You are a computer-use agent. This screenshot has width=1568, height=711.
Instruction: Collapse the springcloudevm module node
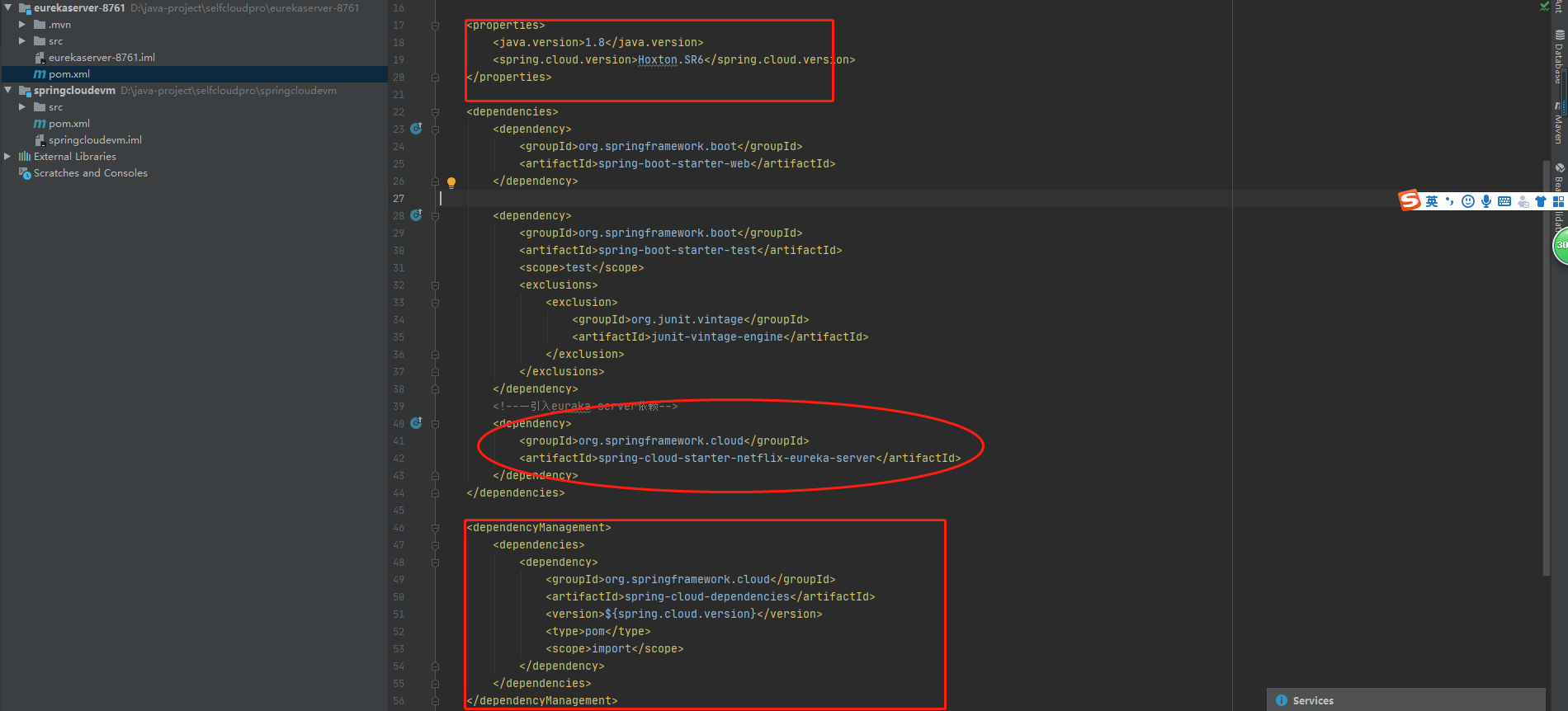click(x=8, y=90)
